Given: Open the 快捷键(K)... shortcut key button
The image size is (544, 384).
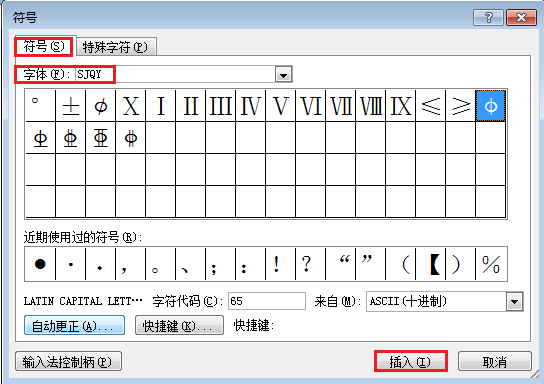Looking at the screenshot, I should (x=179, y=325).
